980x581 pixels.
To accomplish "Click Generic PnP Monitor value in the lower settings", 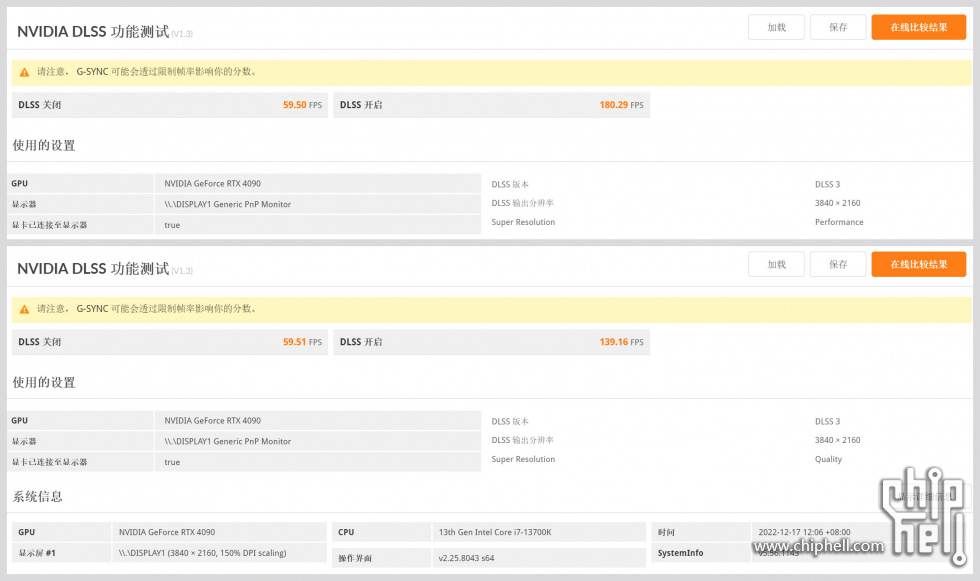I will (x=228, y=442).
